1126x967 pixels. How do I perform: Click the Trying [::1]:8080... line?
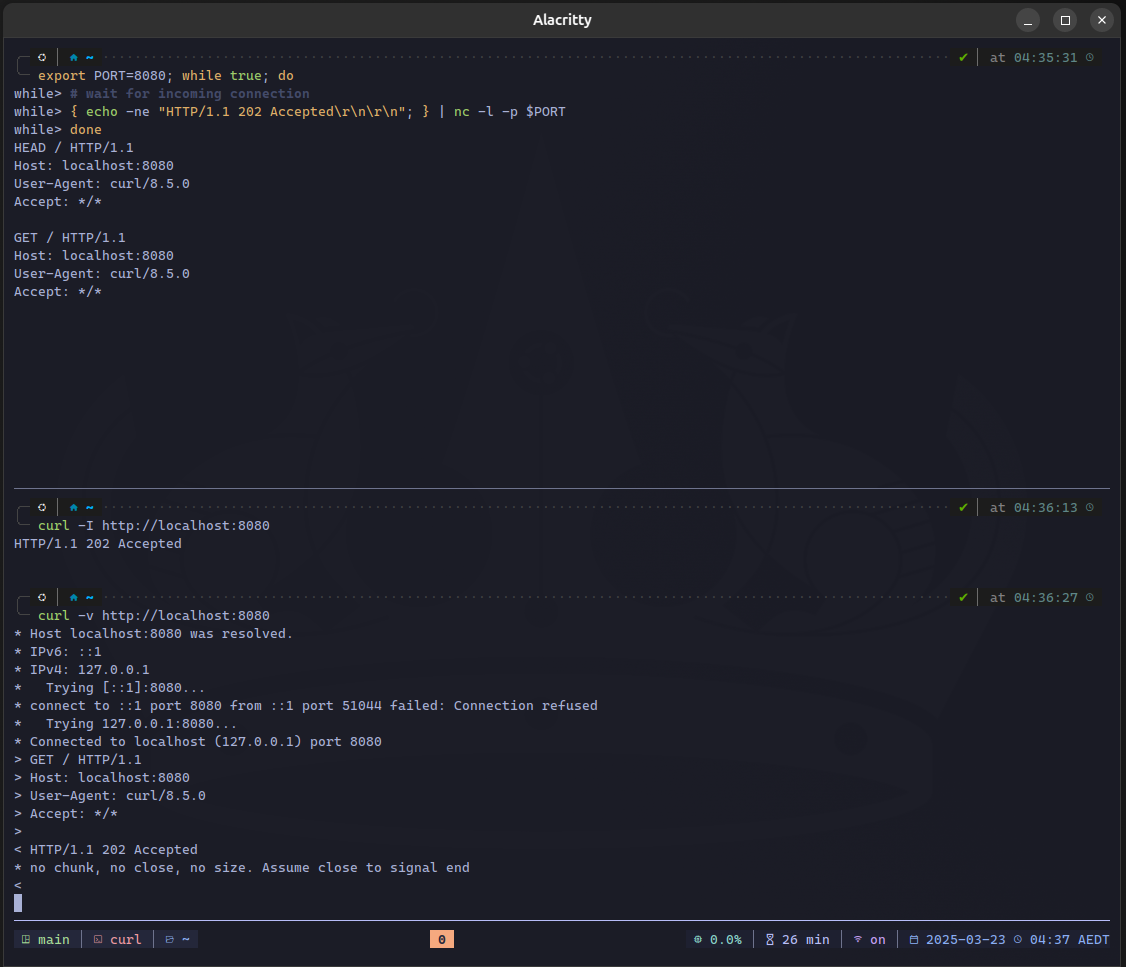pyautogui.click(x=109, y=688)
